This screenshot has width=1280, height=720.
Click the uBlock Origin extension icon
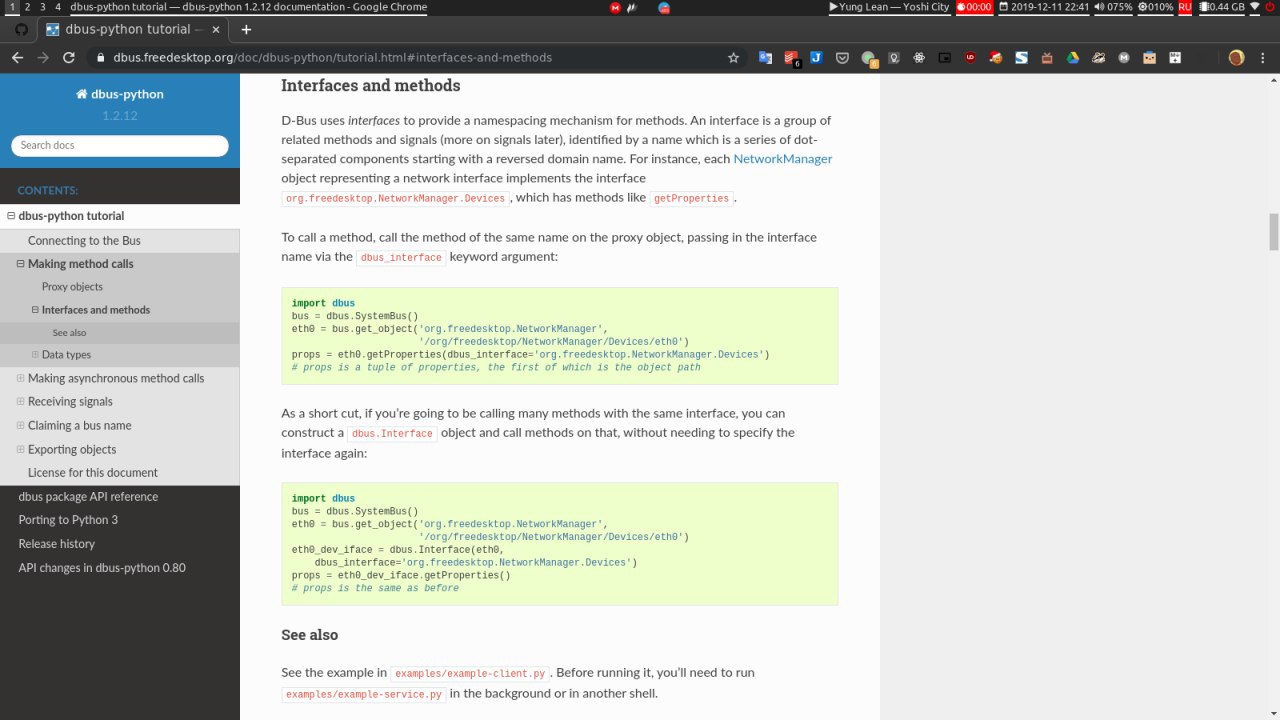coord(970,58)
